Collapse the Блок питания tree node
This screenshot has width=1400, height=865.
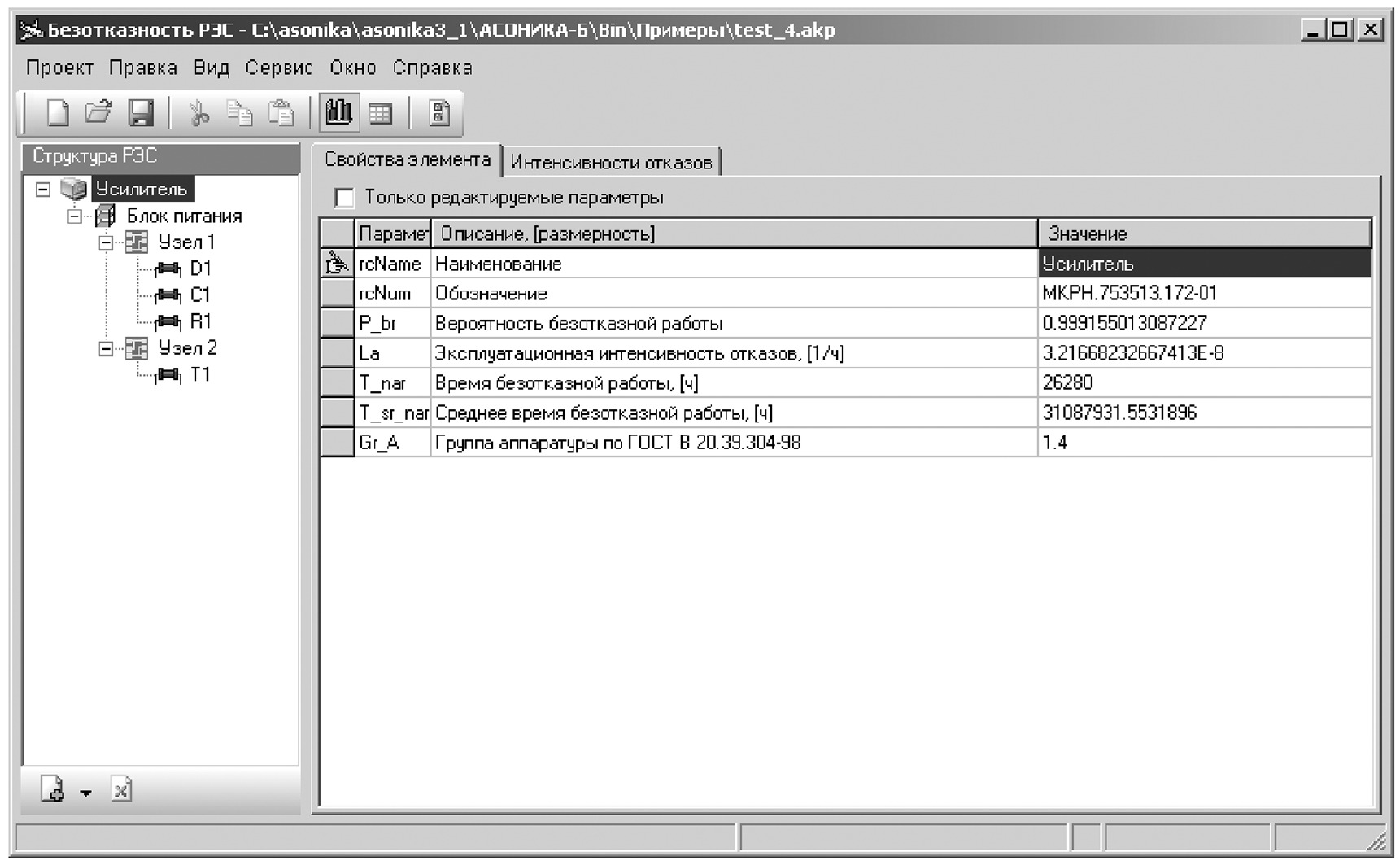click(75, 216)
